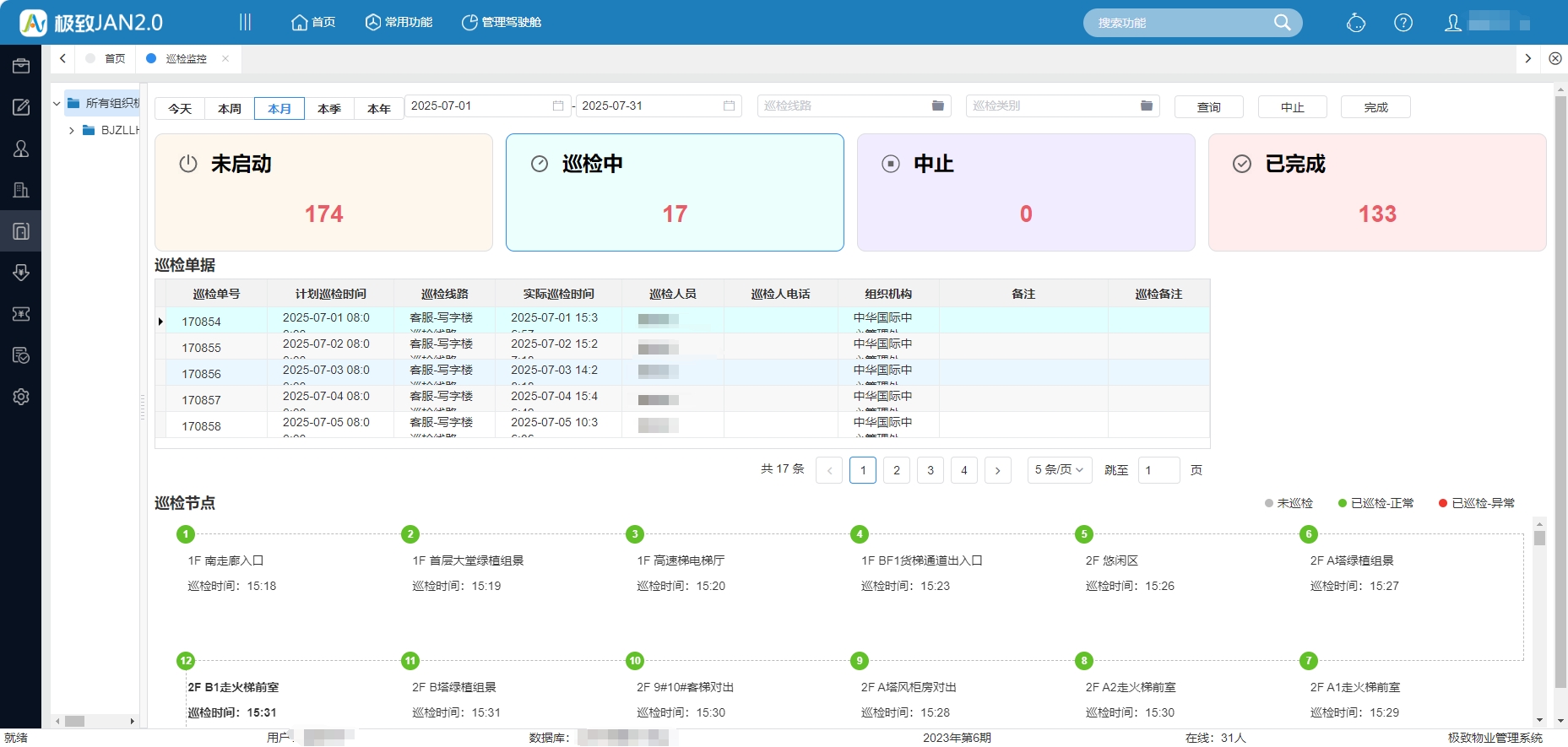Screen dimensions: 1568x747
Task: Expand the BJZLLH tree node
Action: click(72, 131)
